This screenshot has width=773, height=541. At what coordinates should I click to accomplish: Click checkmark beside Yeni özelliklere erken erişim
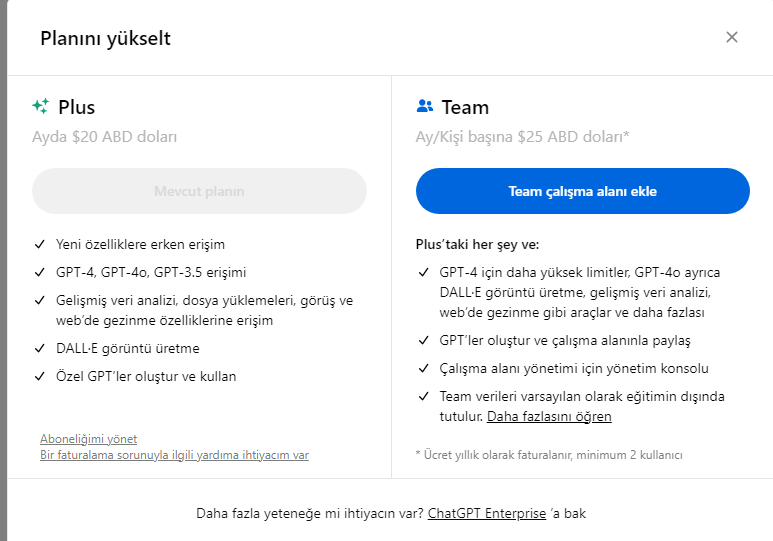(39, 244)
